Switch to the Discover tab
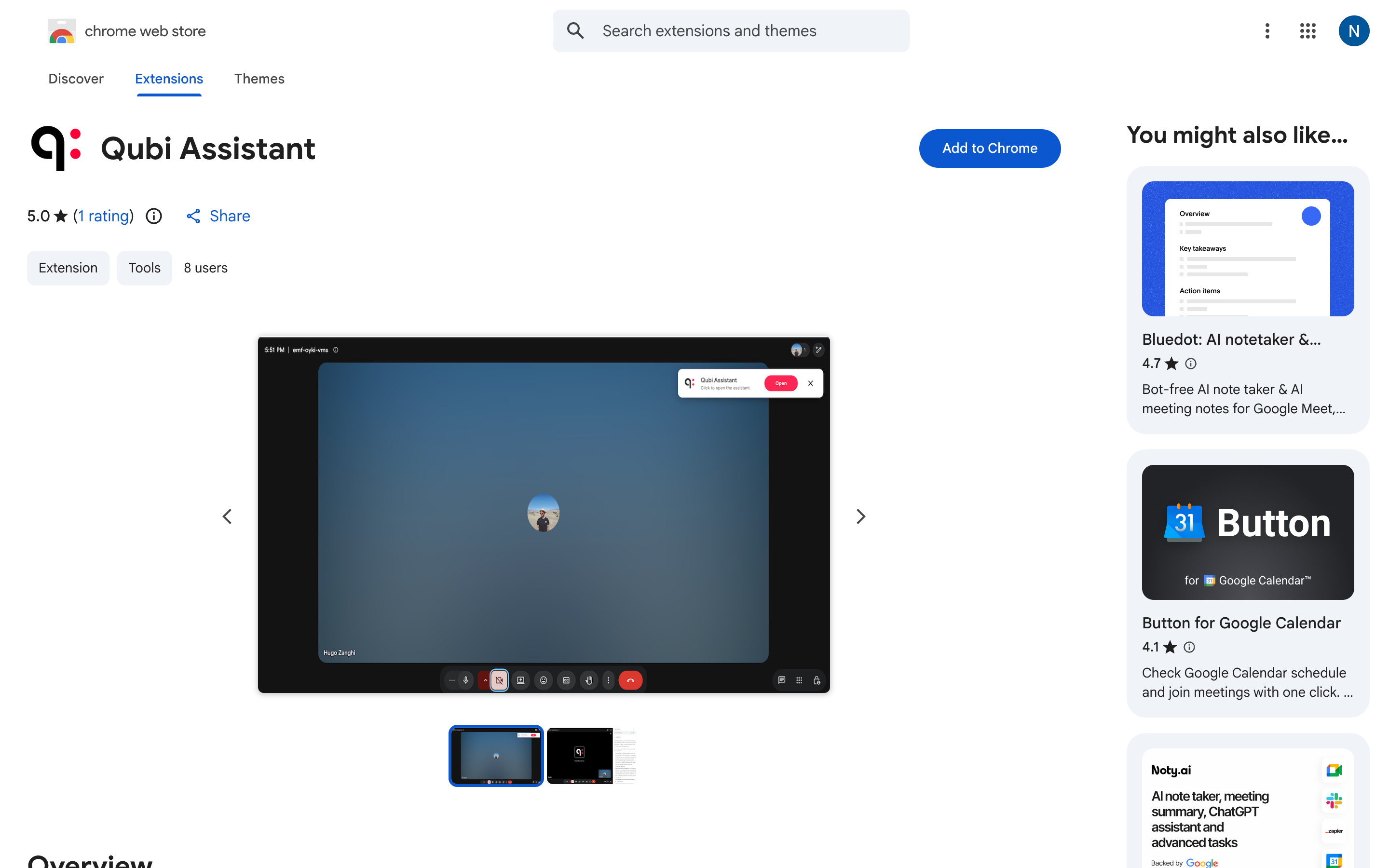 coord(76,79)
